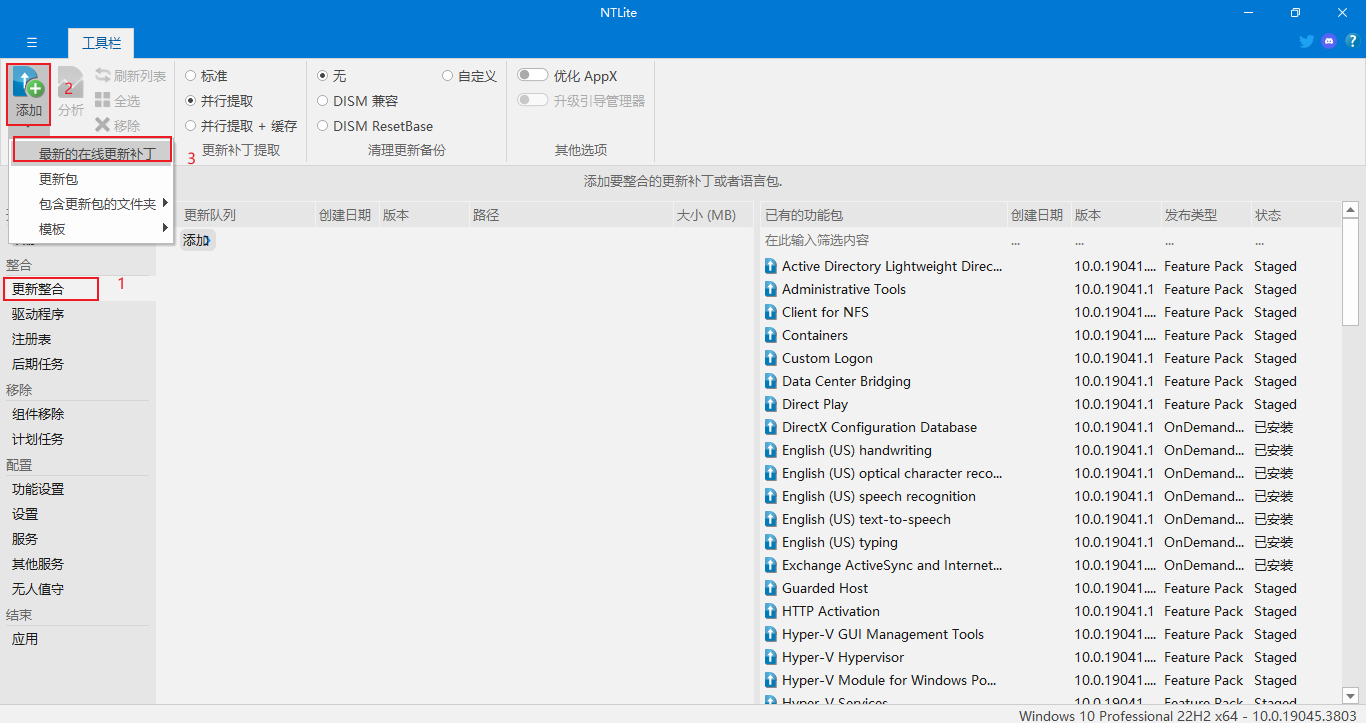
Task: Open the hamburger menu icon
Action: click(32, 42)
